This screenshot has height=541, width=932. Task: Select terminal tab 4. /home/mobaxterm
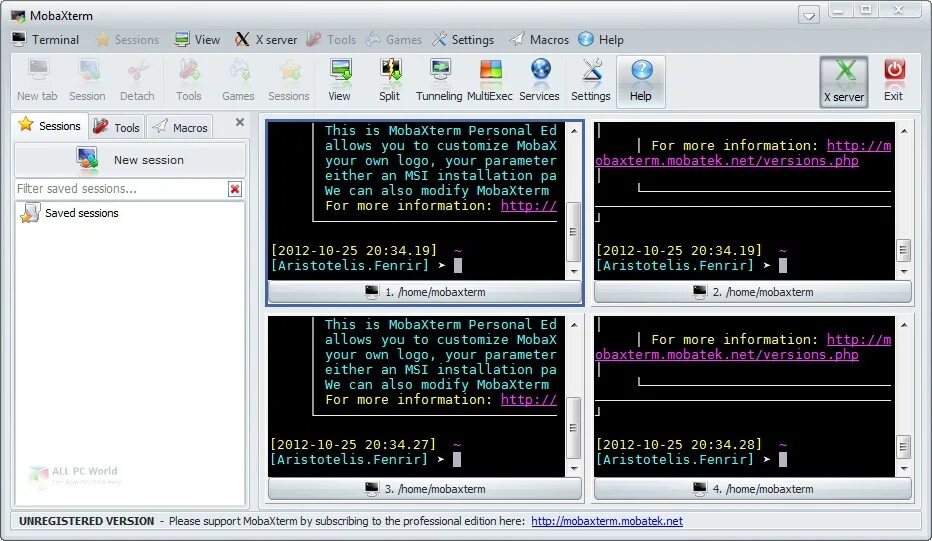click(752, 489)
